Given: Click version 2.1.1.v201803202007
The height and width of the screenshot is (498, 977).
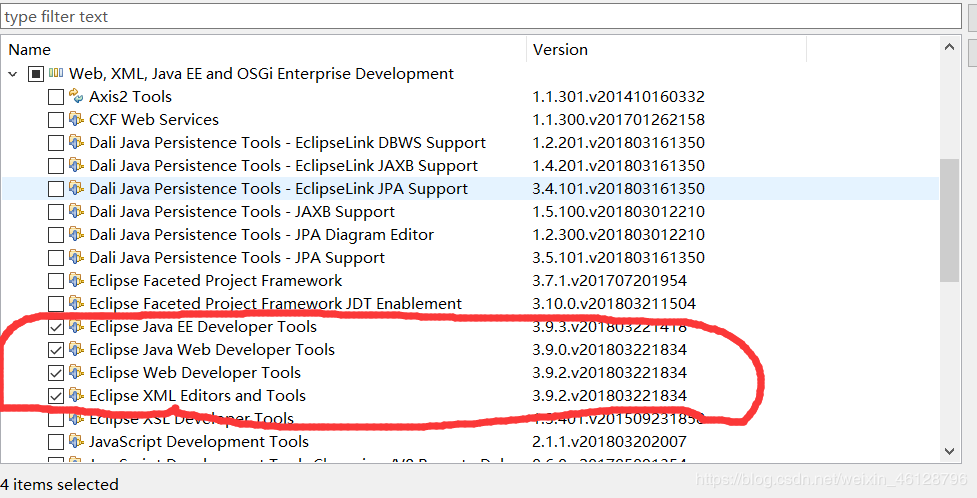Looking at the screenshot, I should click(x=609, y=443).
